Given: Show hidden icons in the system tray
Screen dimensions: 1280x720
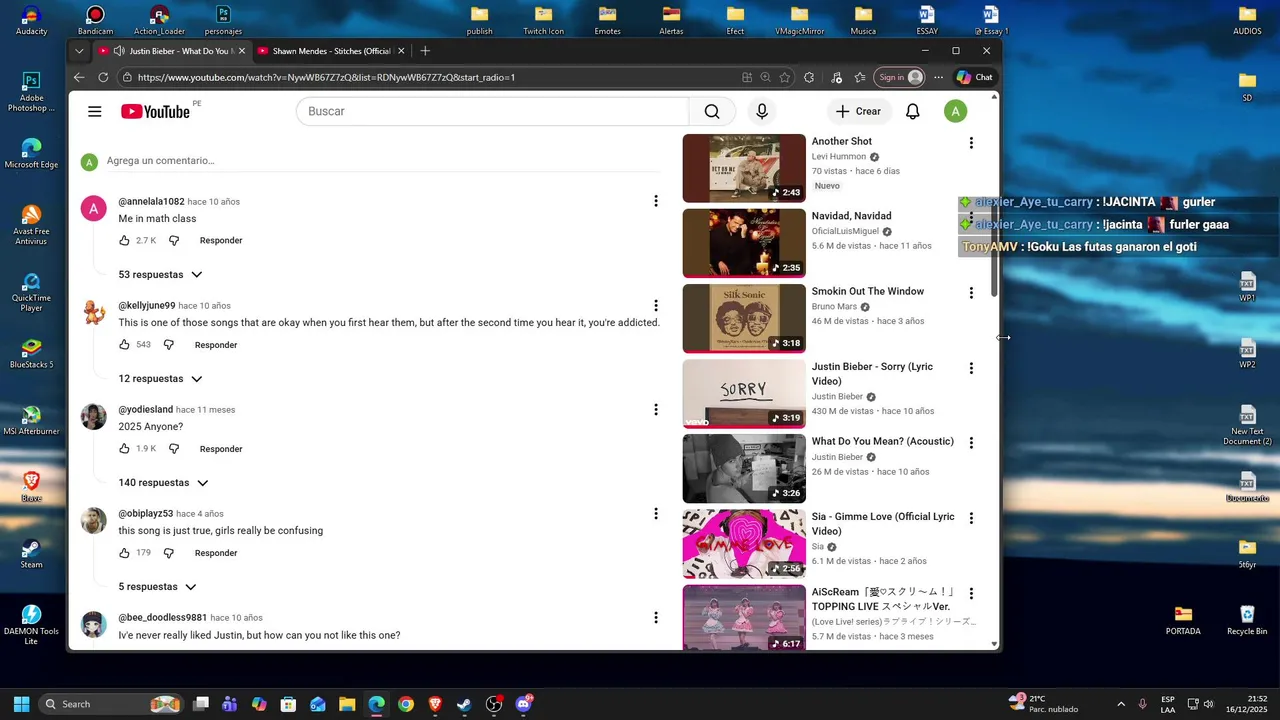Looking at the screenshot, I should click(x=1120, y=704).
